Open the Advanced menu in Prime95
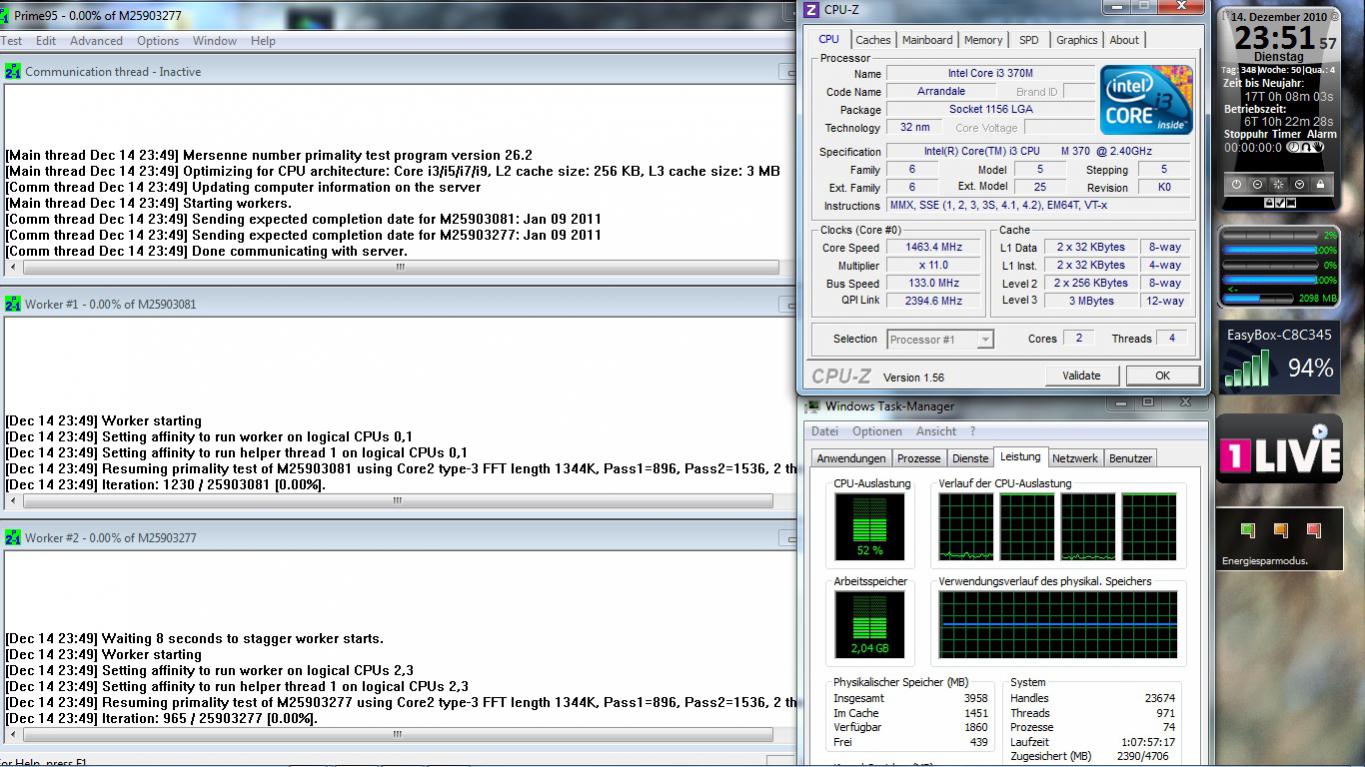Image resolution: width=1365 pixels, height=767 pixels. (96, 41)
